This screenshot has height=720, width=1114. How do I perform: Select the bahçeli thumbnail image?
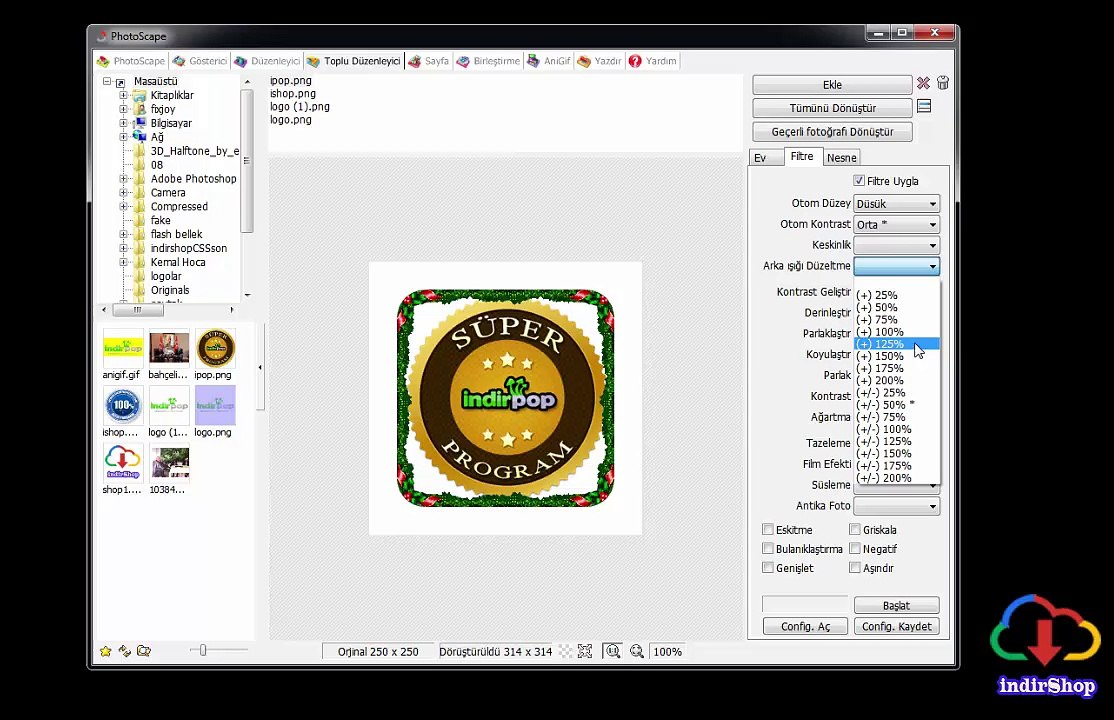click(x=169, y=349)
